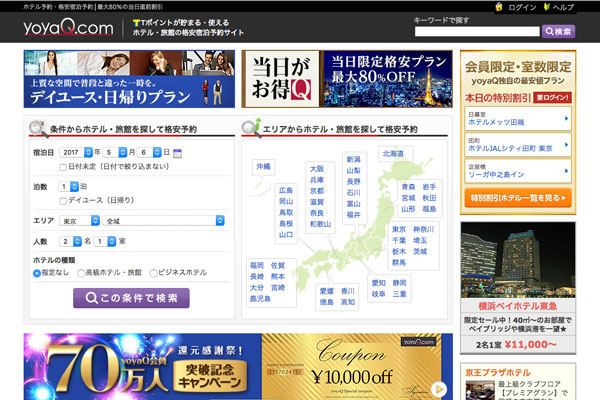Select 大阪 in the area list
The image size is (600, 400).
click(x=317, y=169)
